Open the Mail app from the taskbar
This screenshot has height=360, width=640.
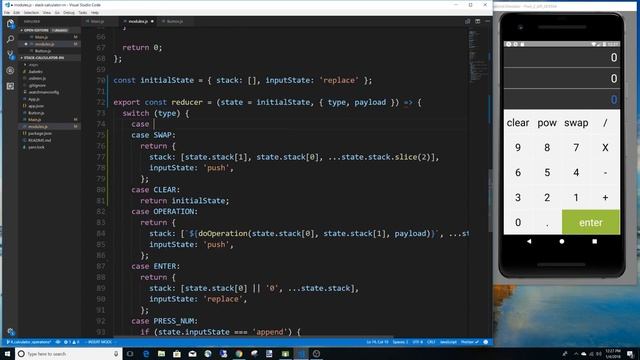click(x=192, y=353)
